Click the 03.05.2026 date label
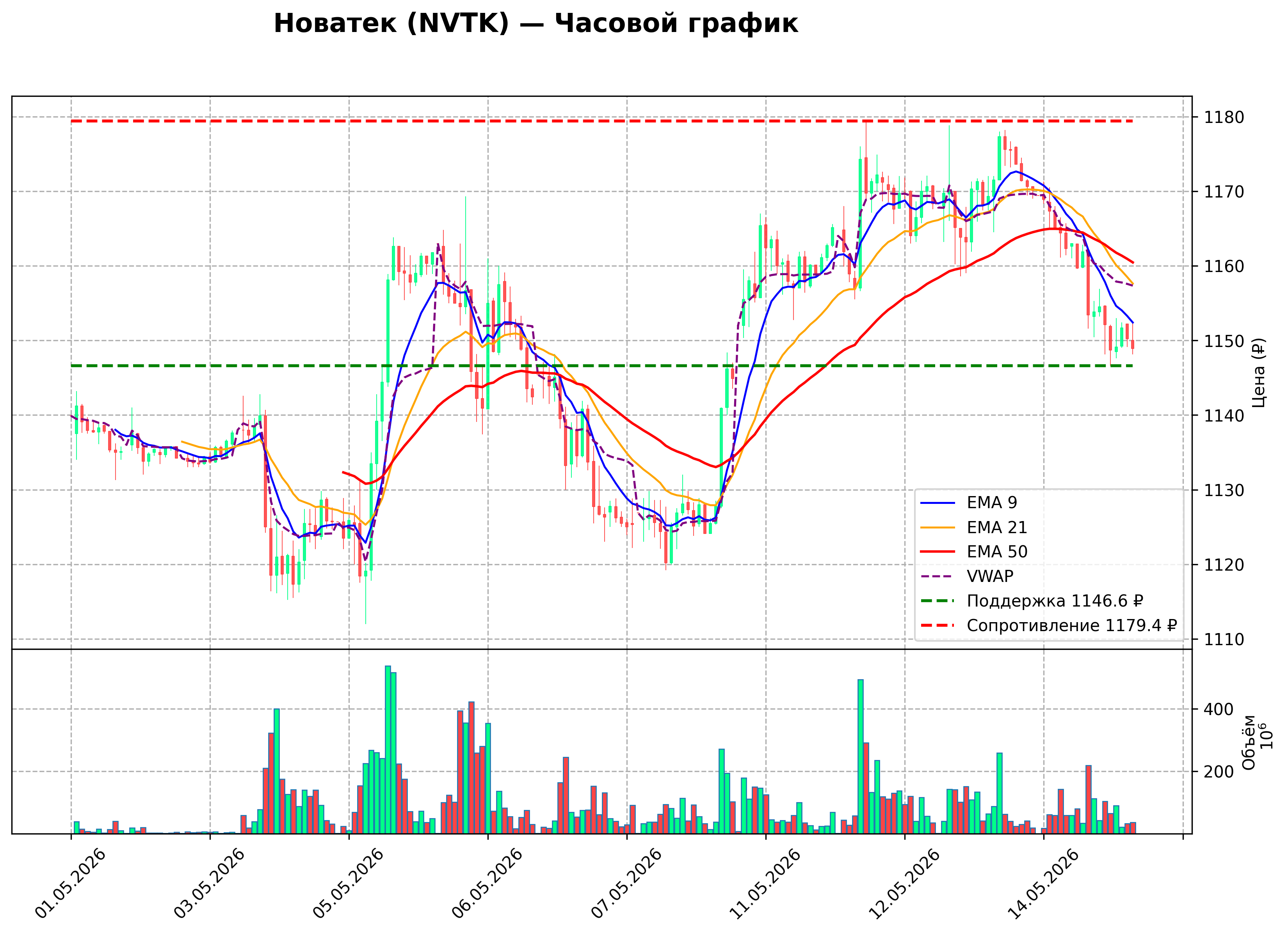 coord(210,884)
